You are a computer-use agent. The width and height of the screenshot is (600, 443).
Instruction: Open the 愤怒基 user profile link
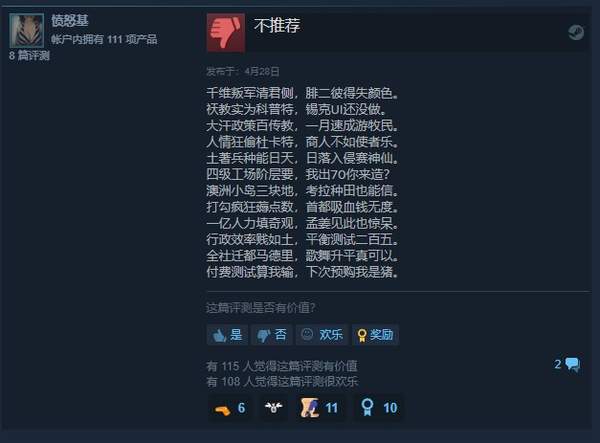(x=70, y=21)
